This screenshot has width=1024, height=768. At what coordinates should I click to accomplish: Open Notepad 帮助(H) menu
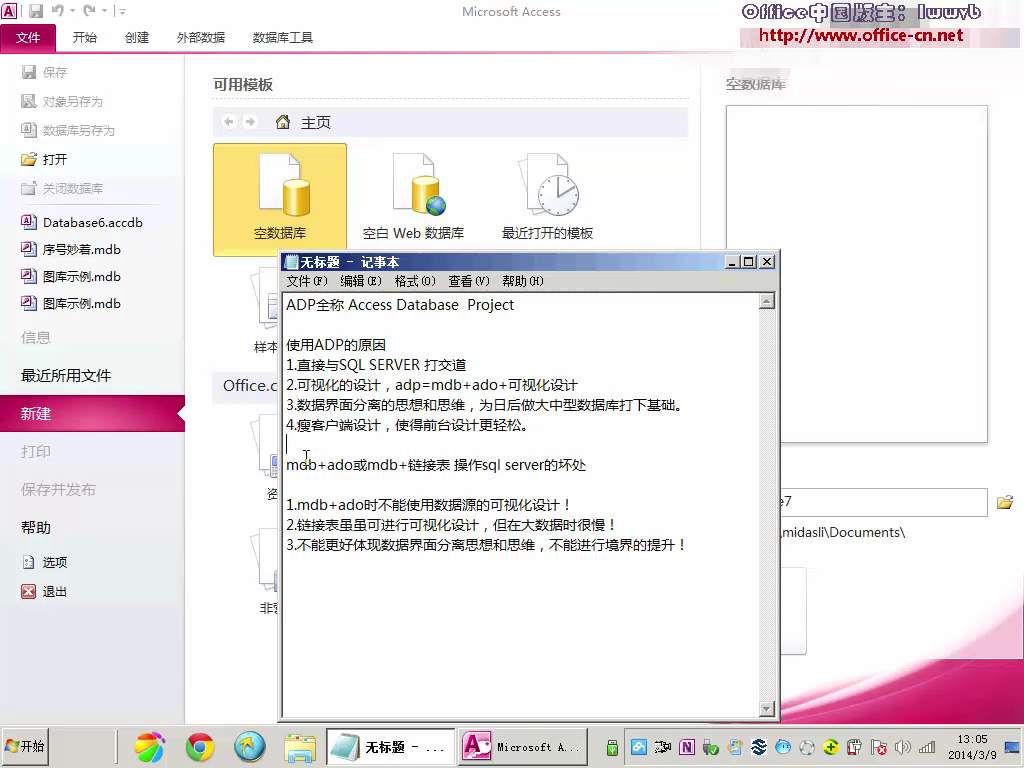(522, 281)
